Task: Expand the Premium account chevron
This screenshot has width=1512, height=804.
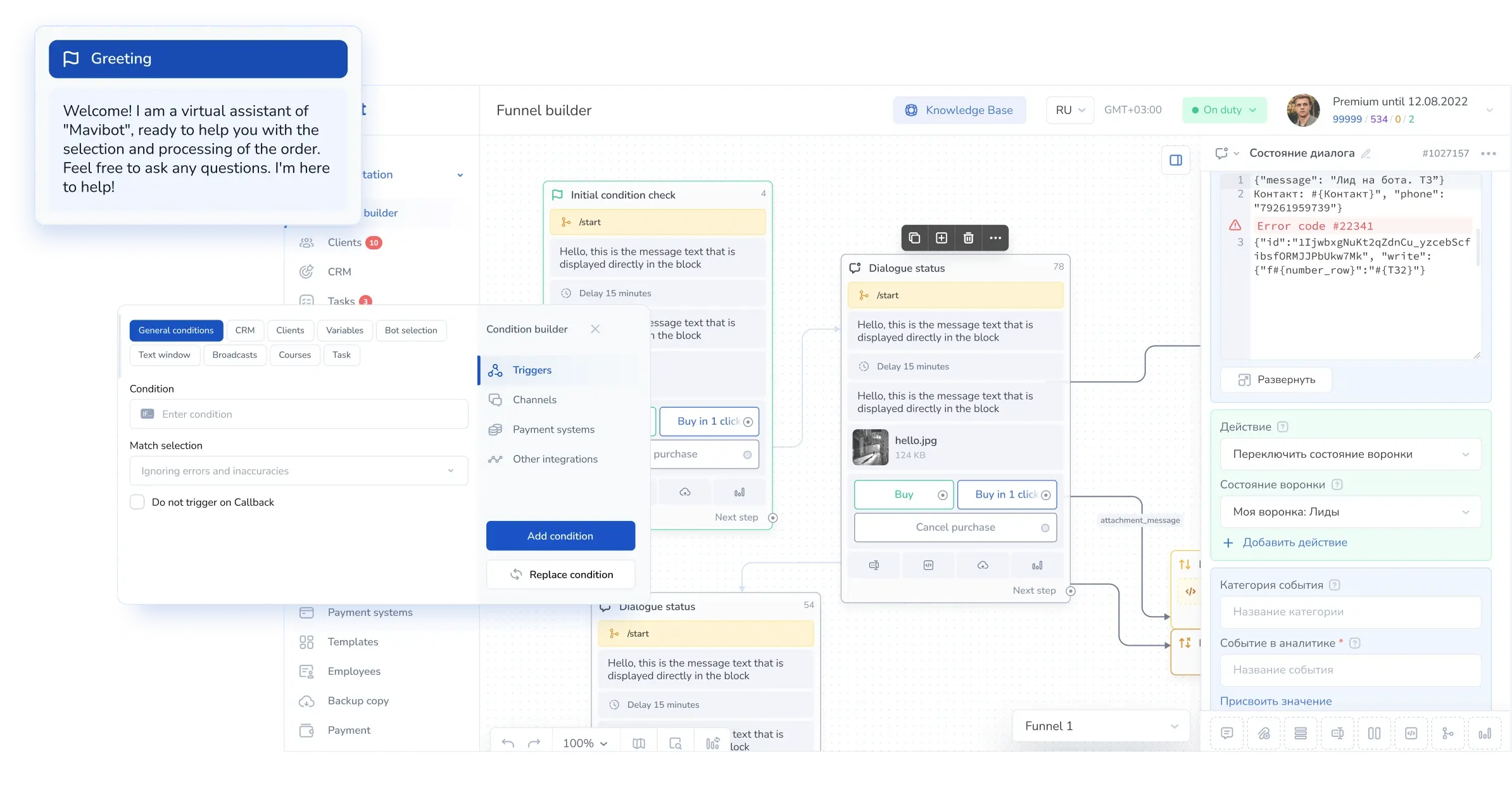Action: point(1490,110)
